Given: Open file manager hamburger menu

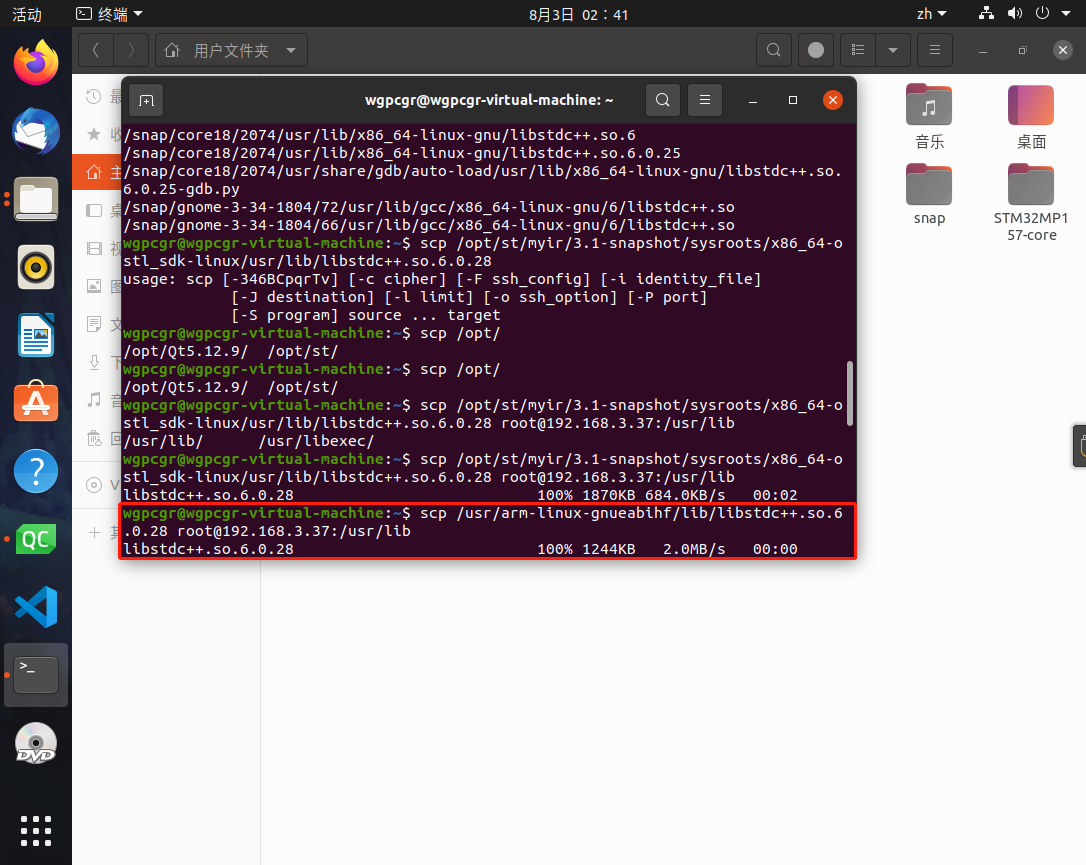Looking at the screenshot, I should click(935, 50).
